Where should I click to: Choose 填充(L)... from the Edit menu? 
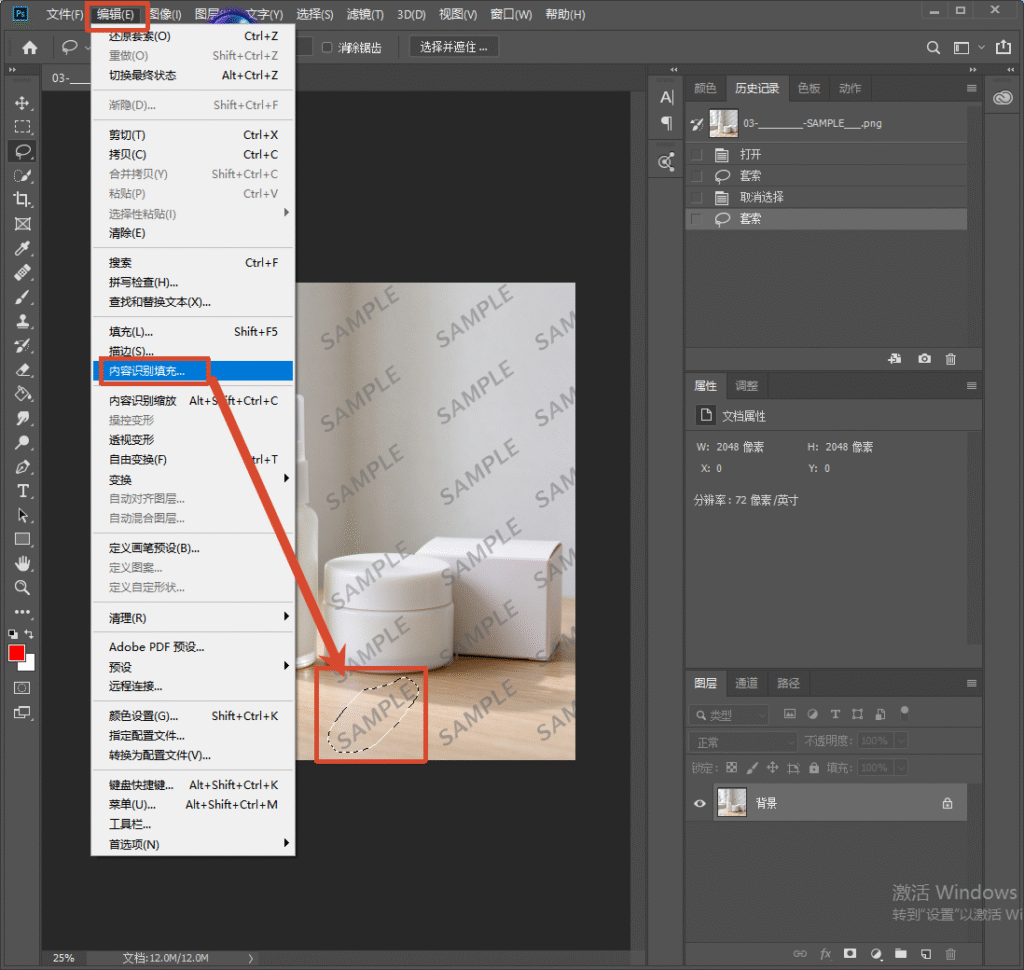pos(193,332)
